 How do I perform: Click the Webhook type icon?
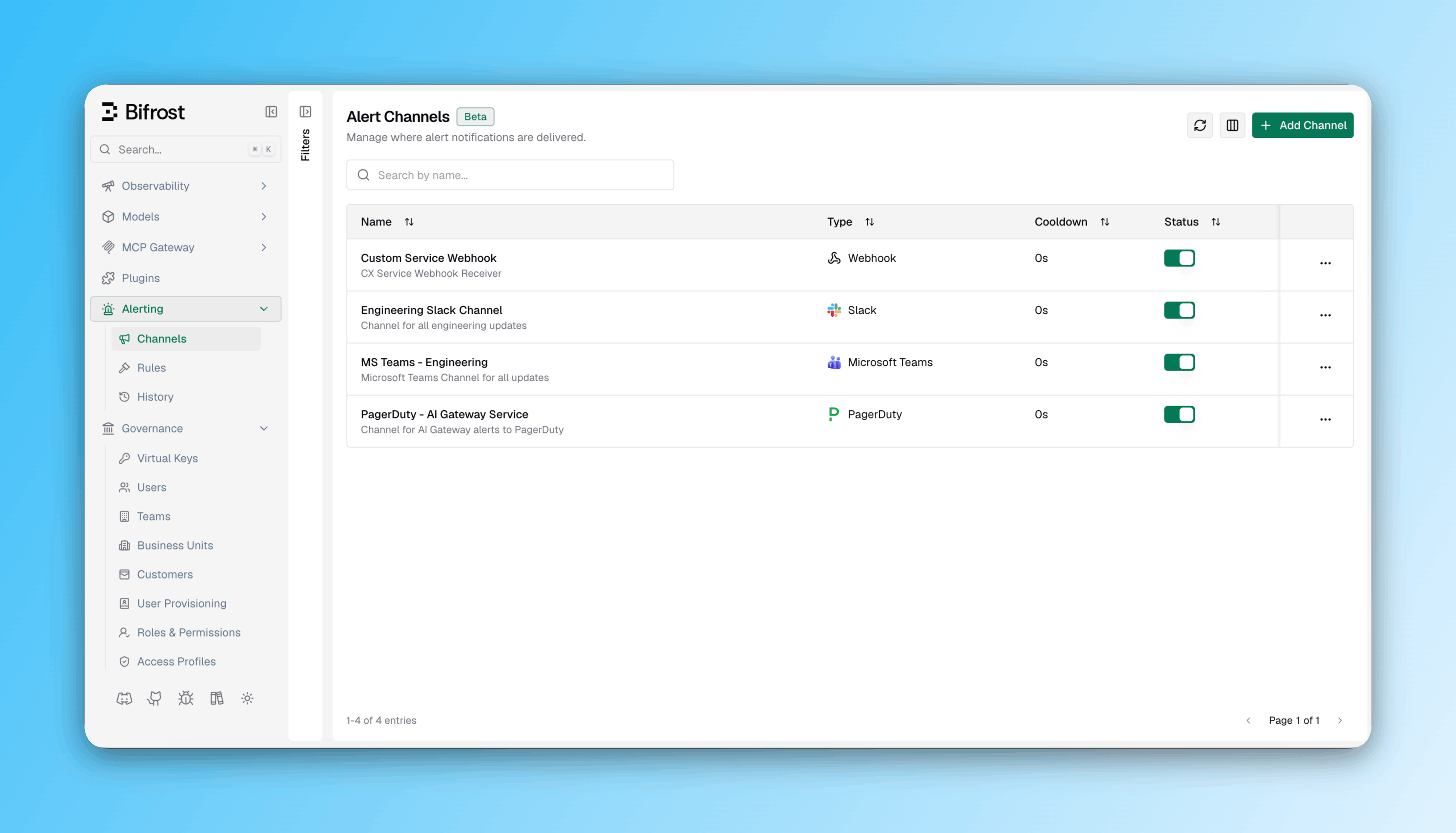834,258
